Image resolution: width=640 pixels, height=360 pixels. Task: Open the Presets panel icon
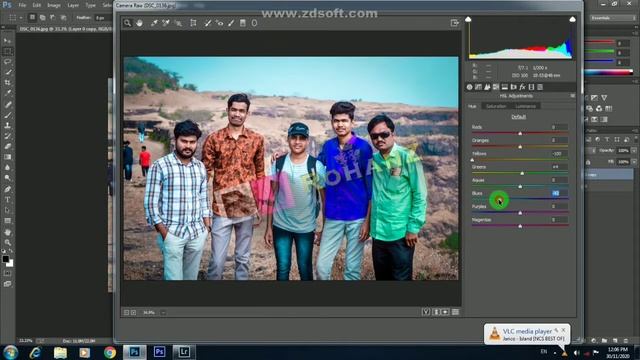[540, 87]
